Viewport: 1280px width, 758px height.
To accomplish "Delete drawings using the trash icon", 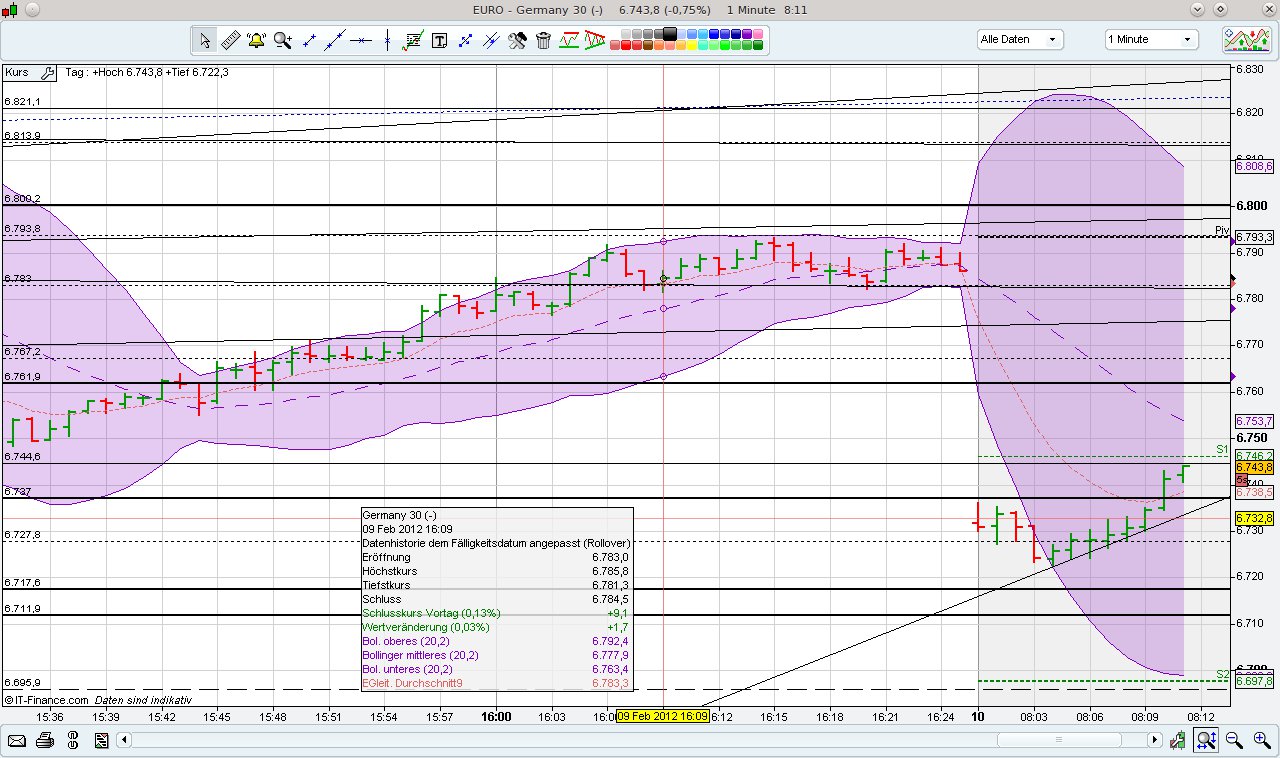I will (x=544, y=40).
